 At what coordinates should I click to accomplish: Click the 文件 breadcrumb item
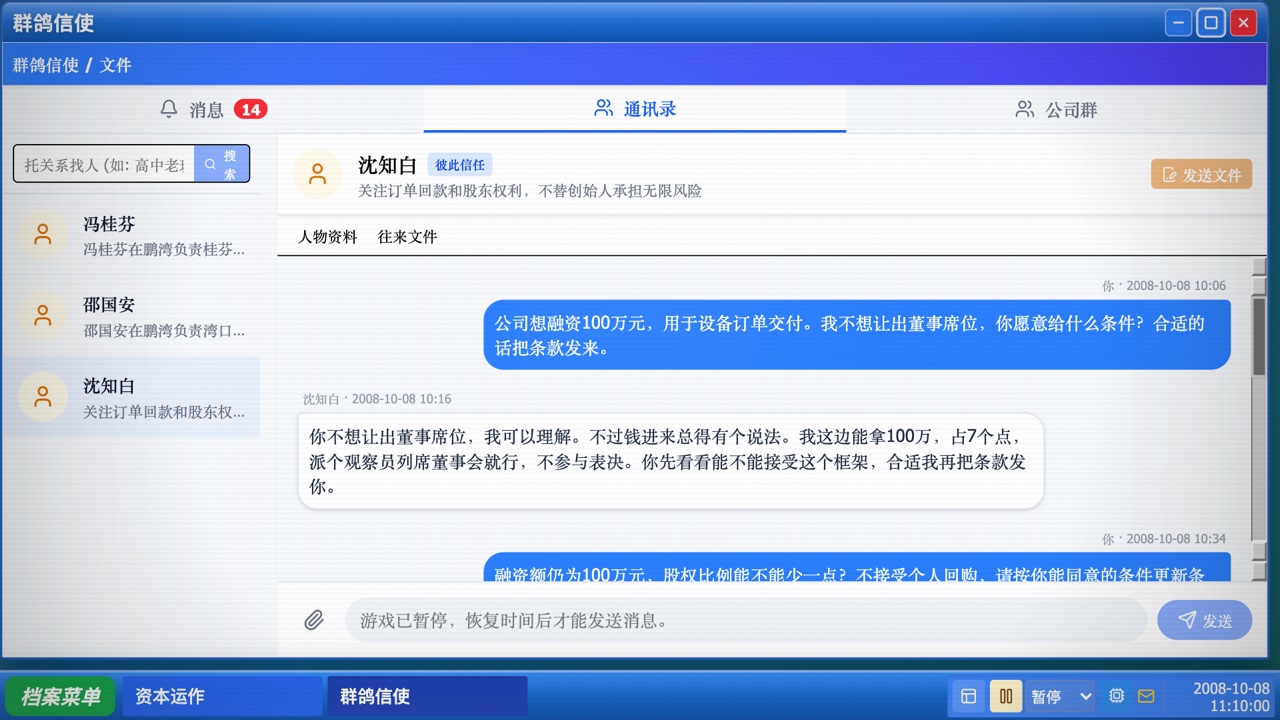coord(116,65)
